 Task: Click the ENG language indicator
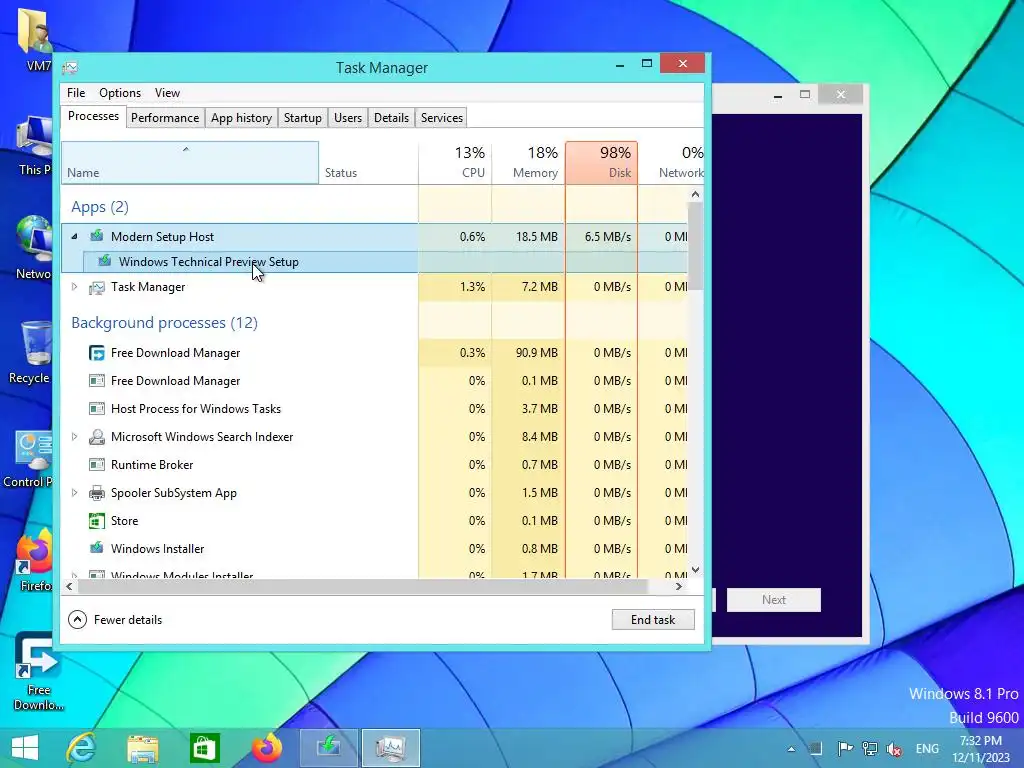click(927, 748)
